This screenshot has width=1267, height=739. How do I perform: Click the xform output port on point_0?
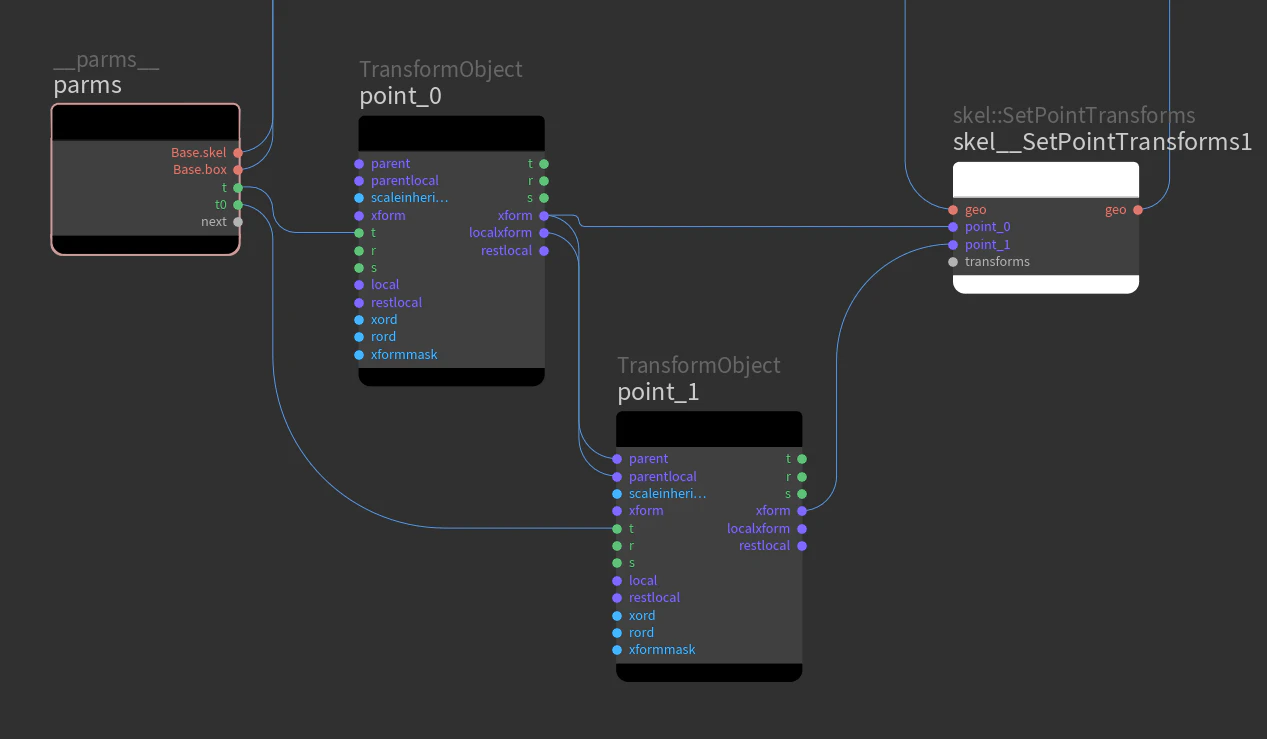coord(544,216)
